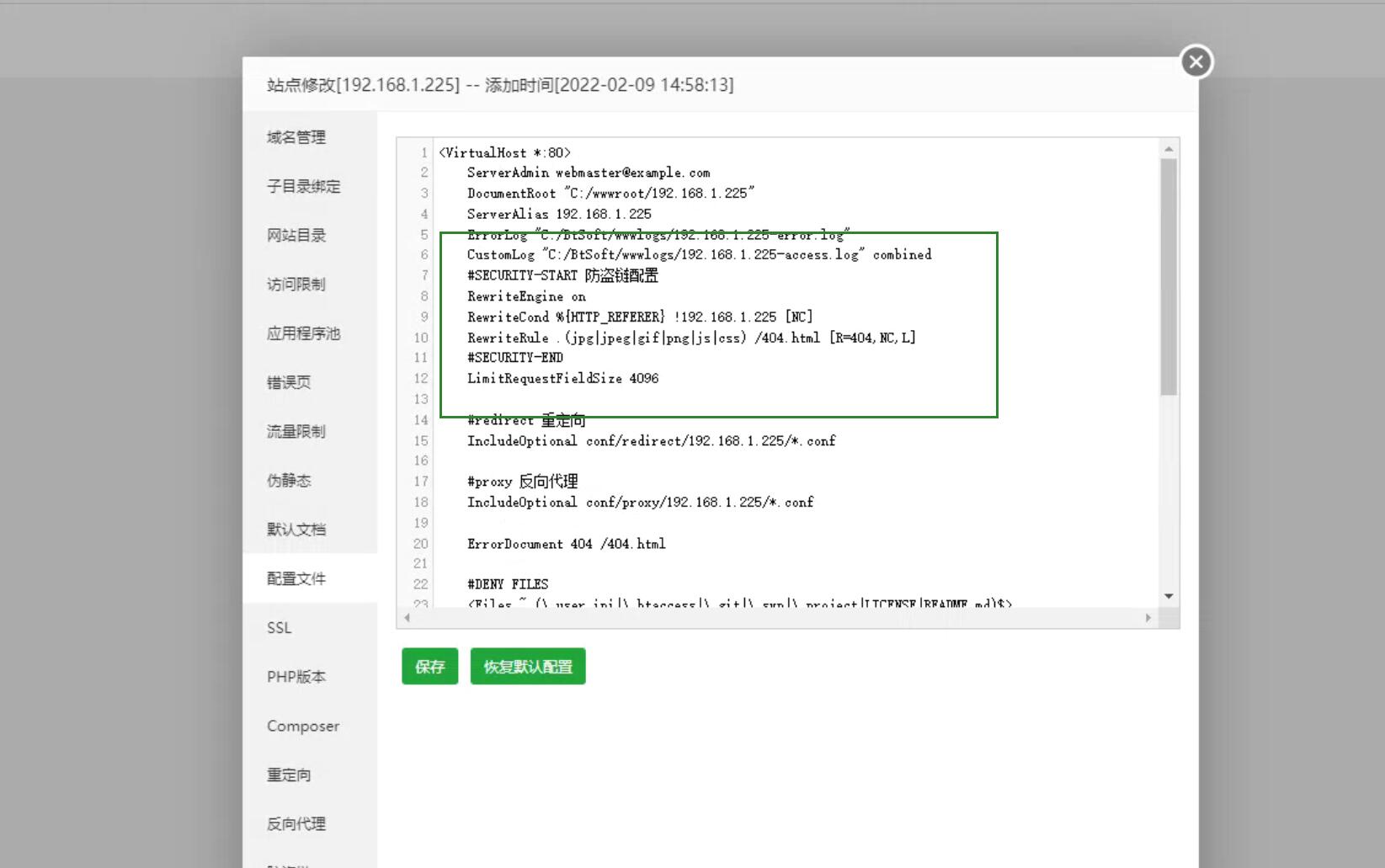Click the IncludeOptional conf/redirect line
This screenshot has width=1385, height=868.
652,440
